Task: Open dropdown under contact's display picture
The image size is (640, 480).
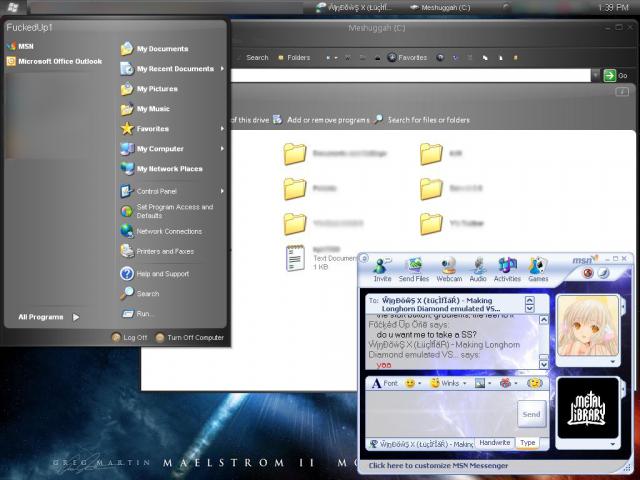Action: 613,362
